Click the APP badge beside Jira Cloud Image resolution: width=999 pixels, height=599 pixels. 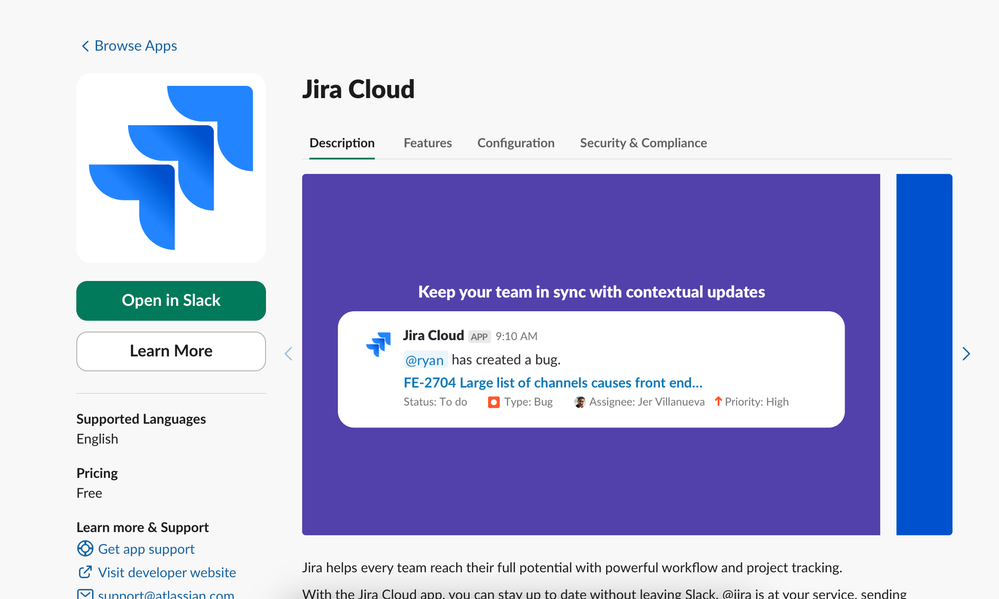[x=479, y=336]
